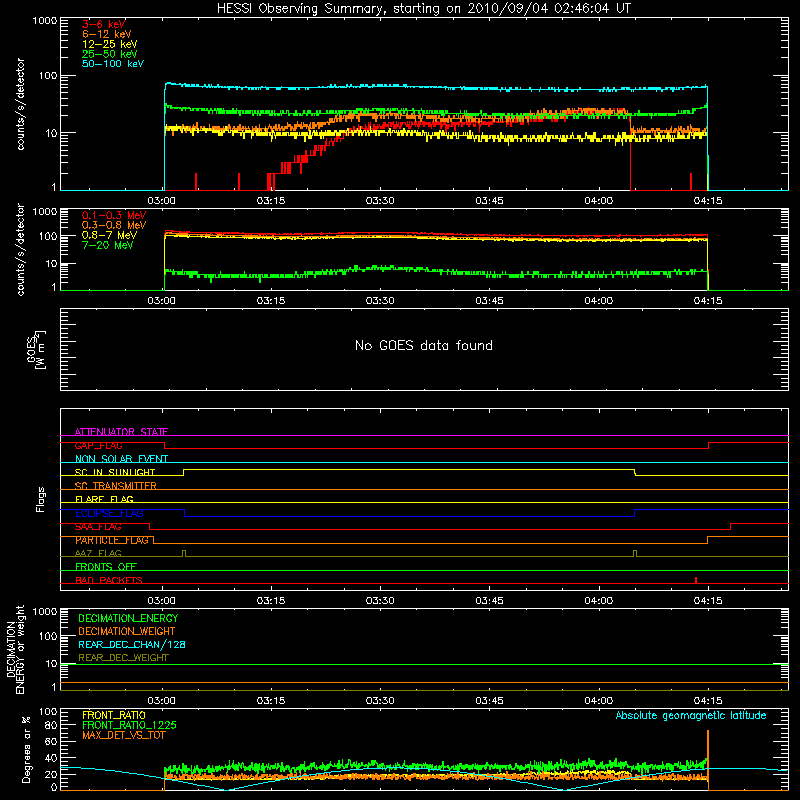Viewport: 800px width, 800px height.
Task: Click the 0.8-7 MeV legend label
Action: pos(109,235)
